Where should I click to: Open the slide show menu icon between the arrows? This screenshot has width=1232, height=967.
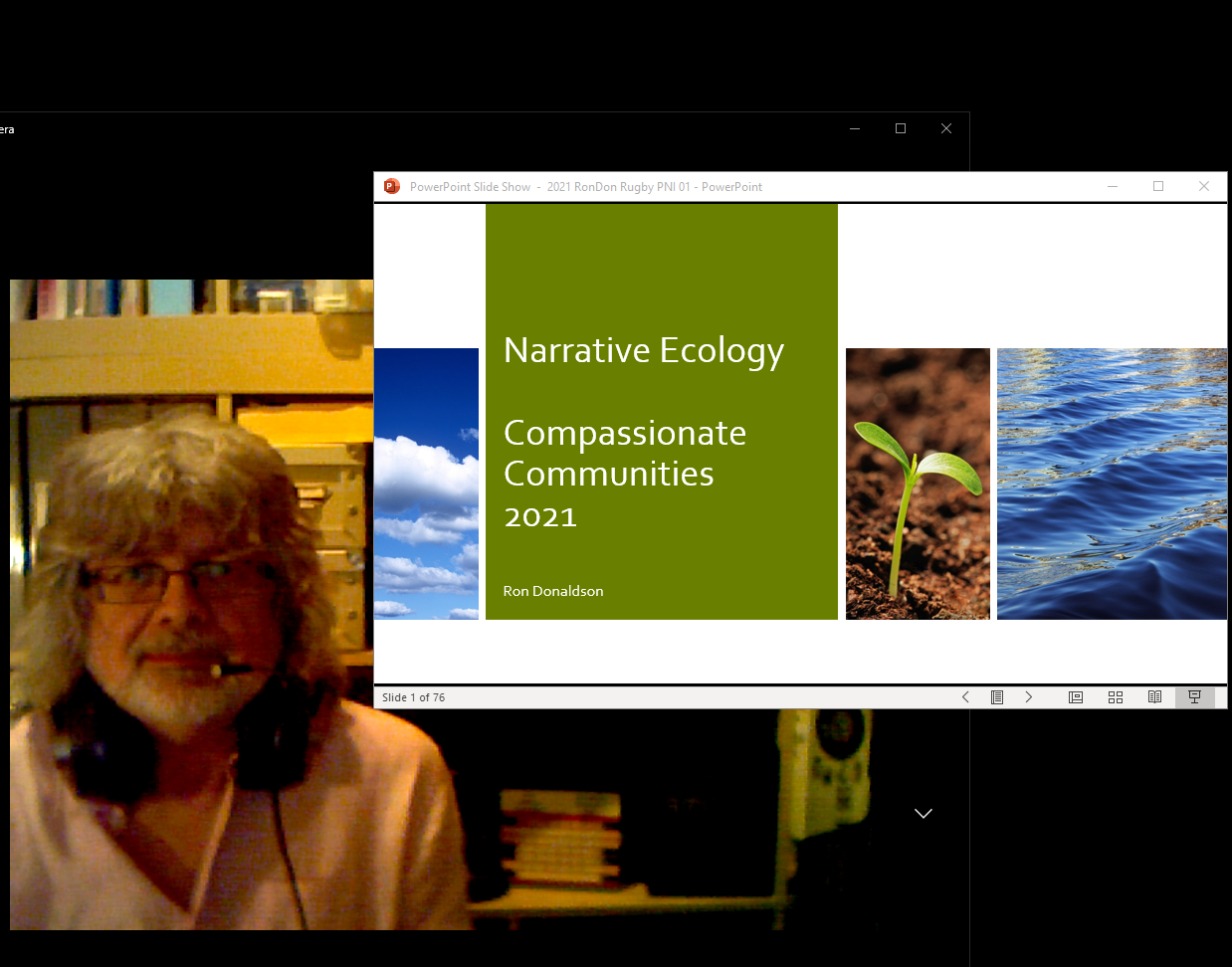coord(997,697)
